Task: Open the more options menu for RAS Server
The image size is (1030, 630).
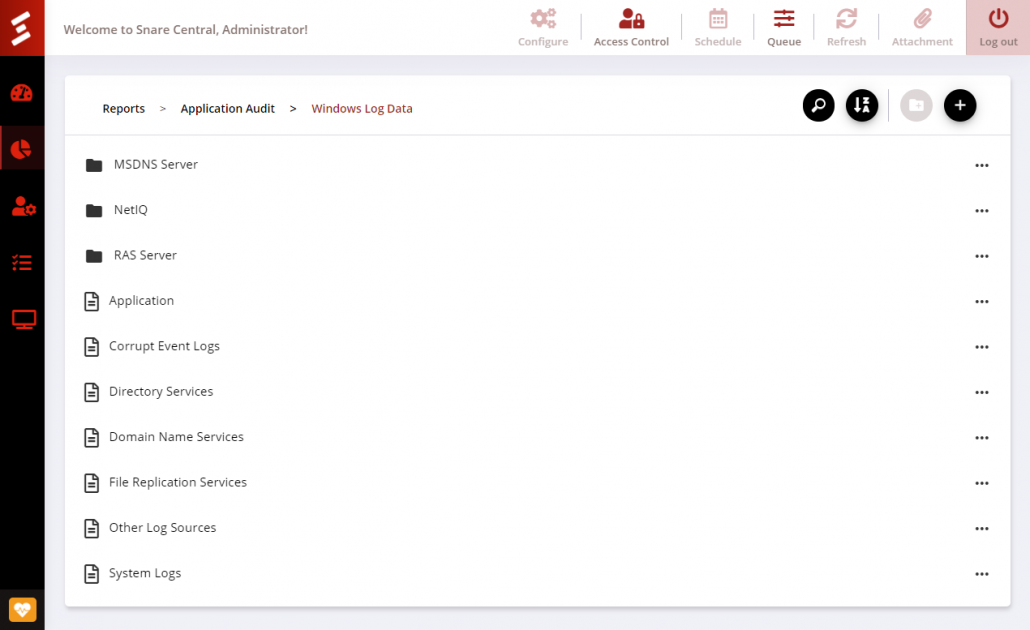Action: coord(981,256)
